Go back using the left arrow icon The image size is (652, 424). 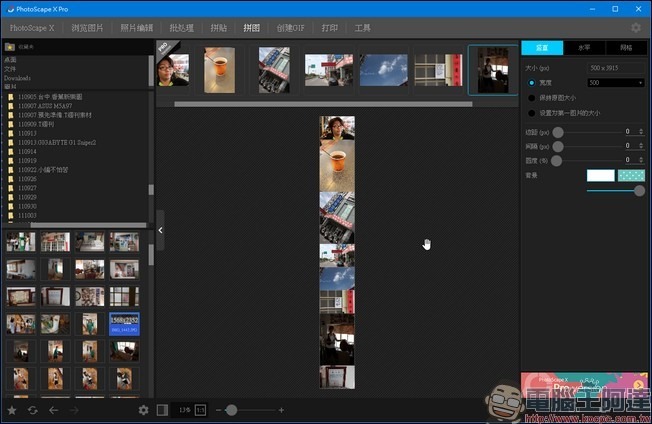[x=53, y=410]
